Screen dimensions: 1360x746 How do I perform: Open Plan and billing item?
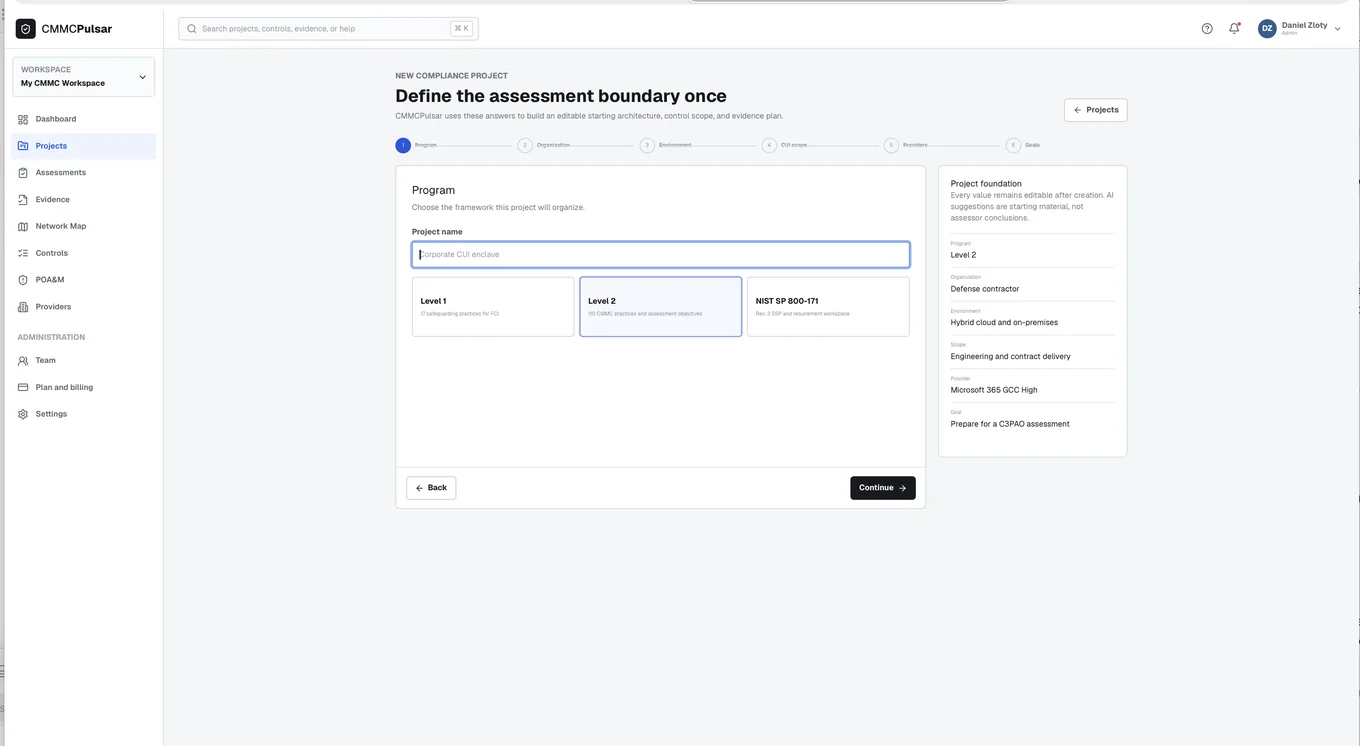tap(84, 387)
